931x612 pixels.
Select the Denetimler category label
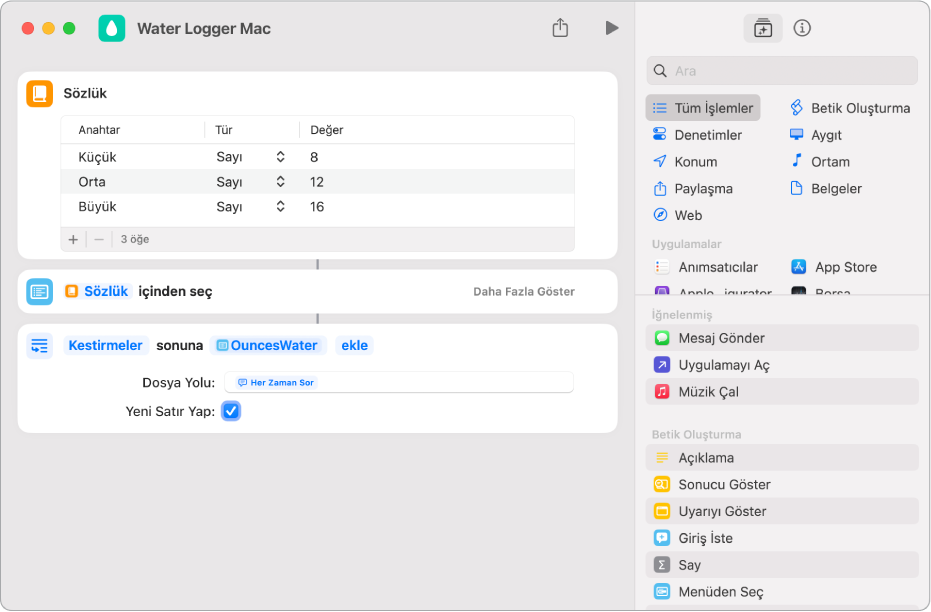point(708,135)
